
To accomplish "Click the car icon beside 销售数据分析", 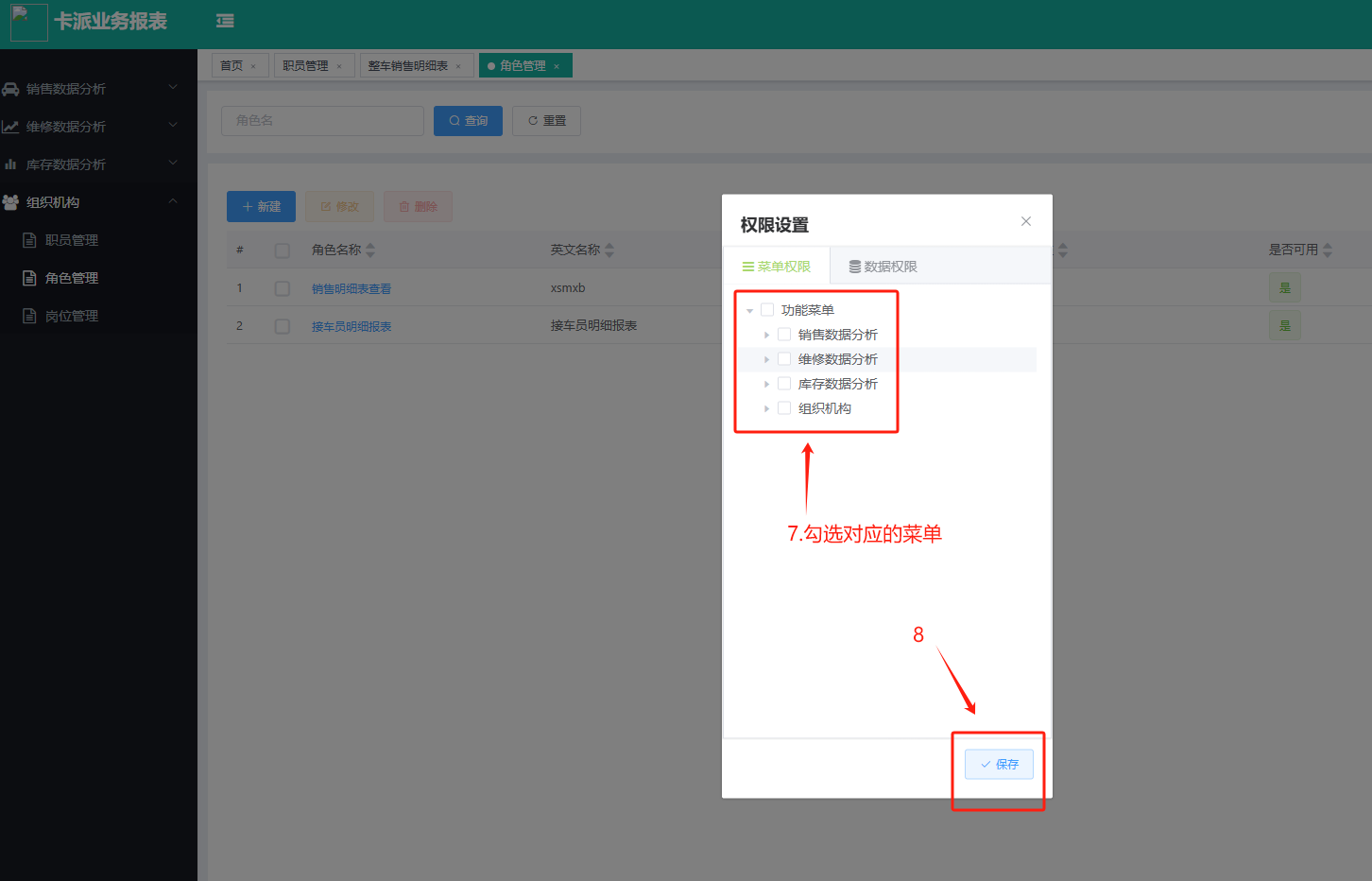I will (10, 89).
